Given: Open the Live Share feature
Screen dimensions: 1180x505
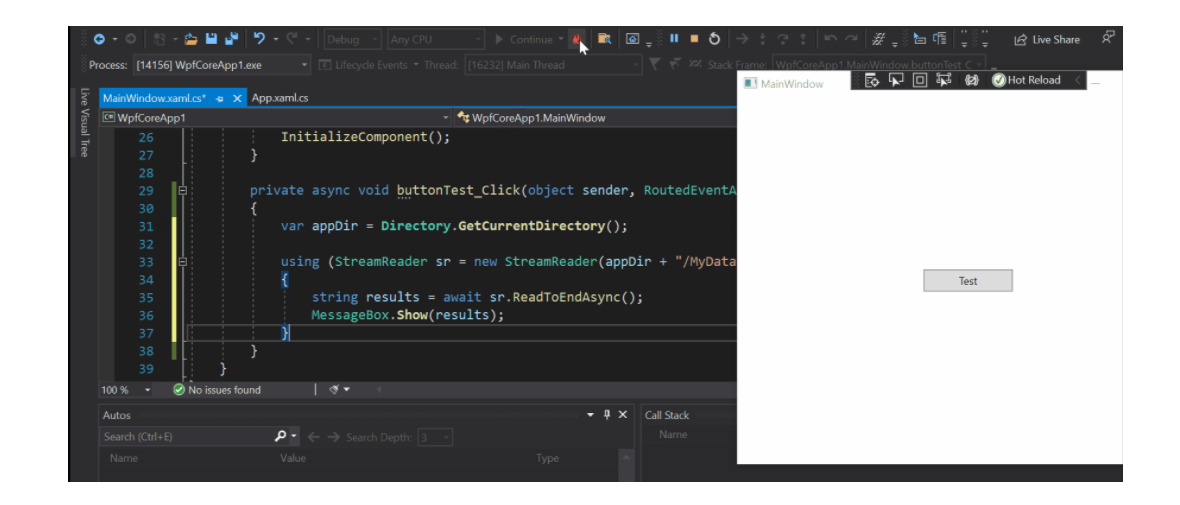Looking at the screenshot, I should (x=1047, y=40).
